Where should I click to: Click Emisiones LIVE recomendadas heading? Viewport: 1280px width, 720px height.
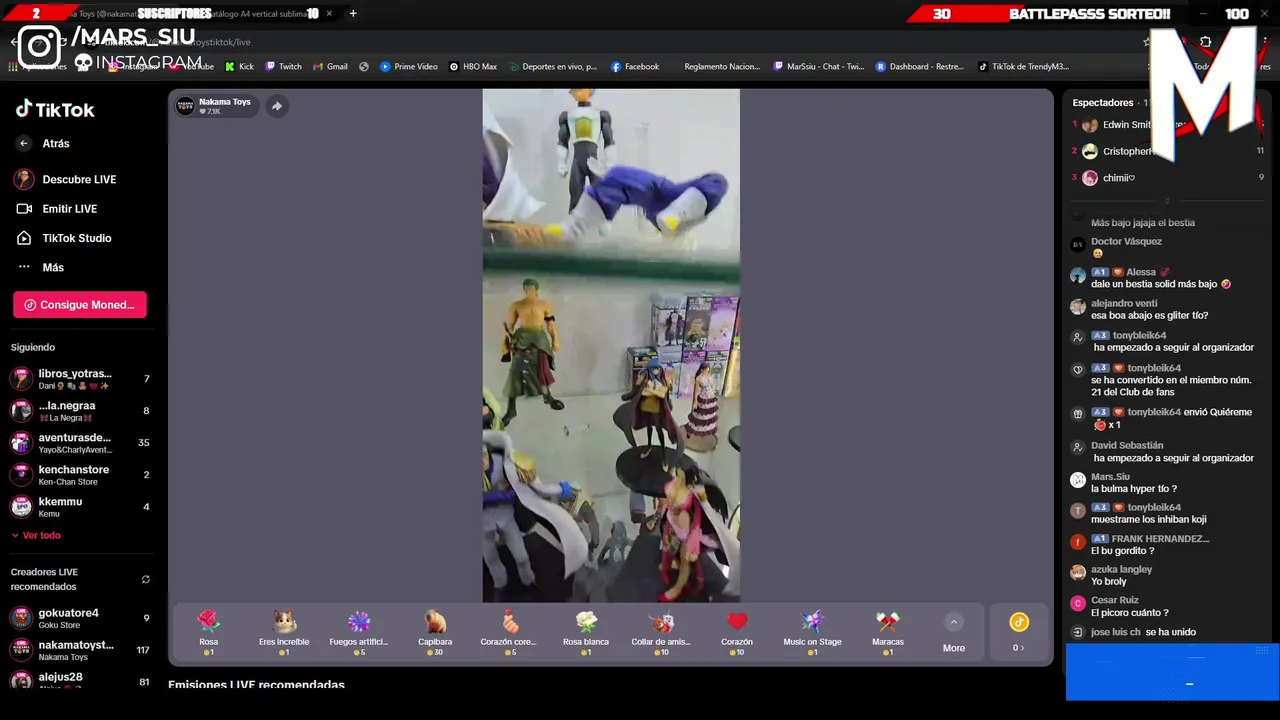pos(256,685)
